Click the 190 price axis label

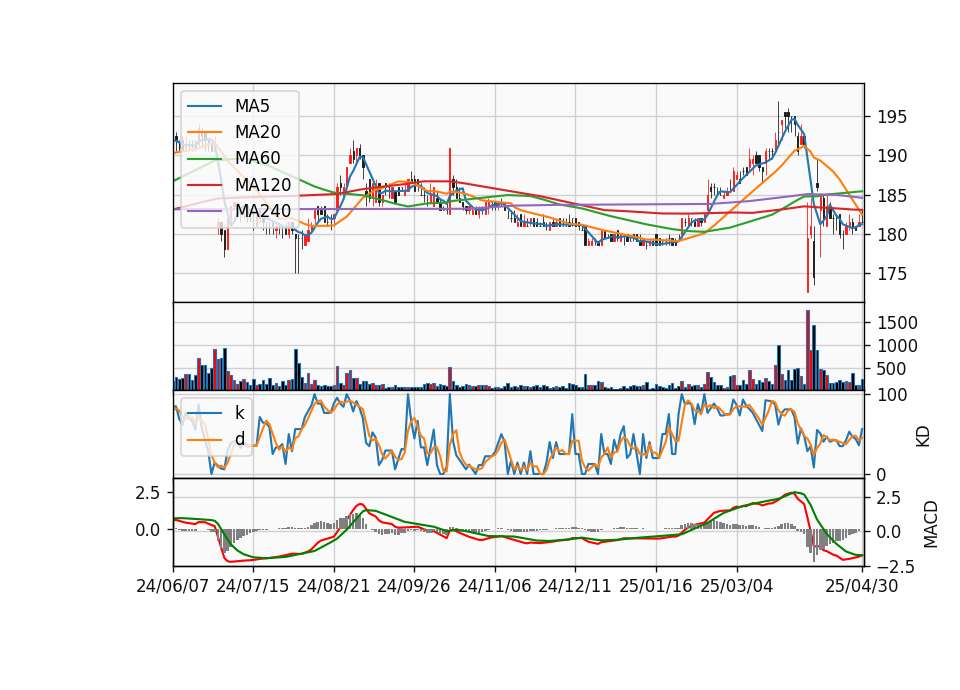pos(892,156)
